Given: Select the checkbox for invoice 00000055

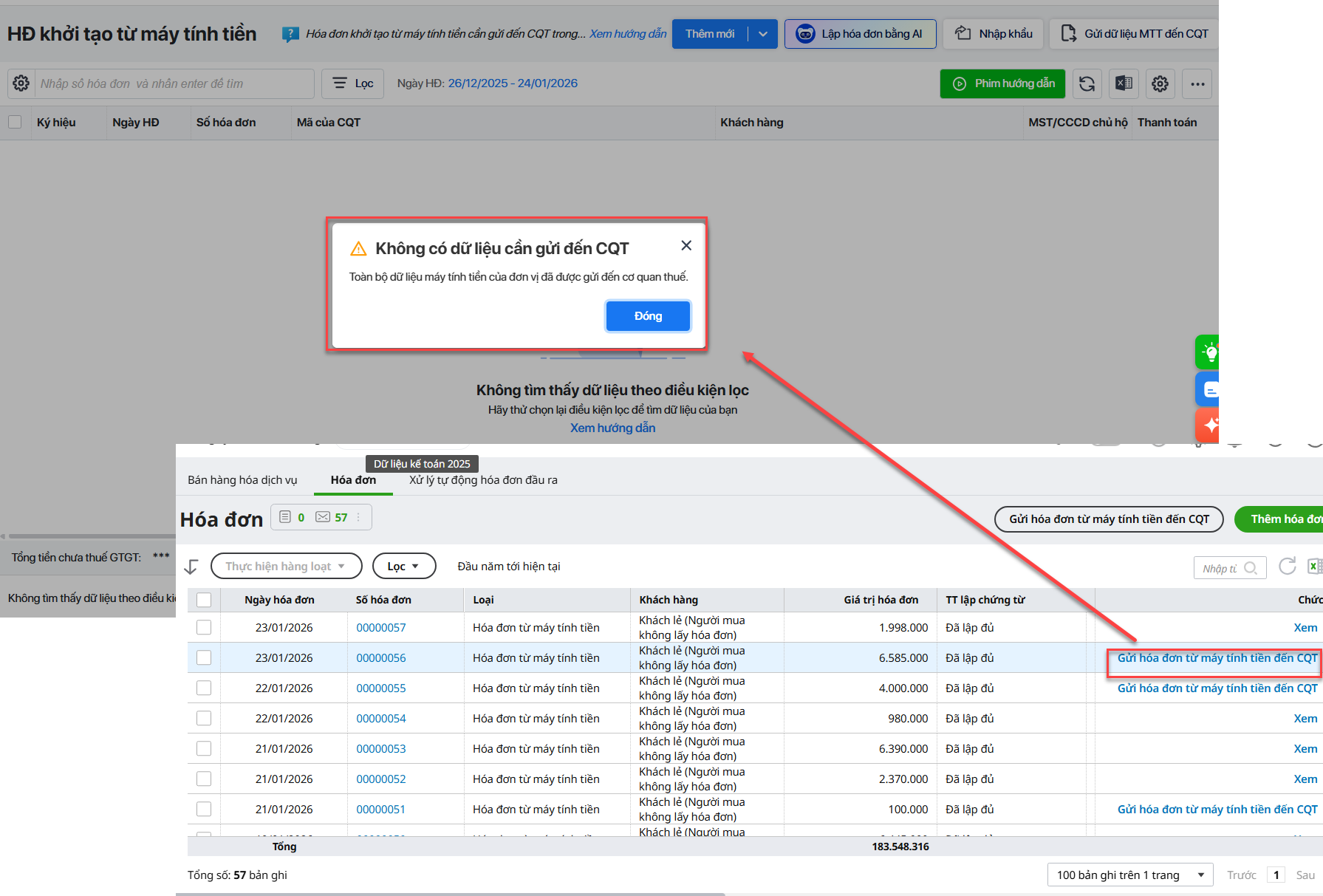Looking at the screenshot, I should point(204,688).
